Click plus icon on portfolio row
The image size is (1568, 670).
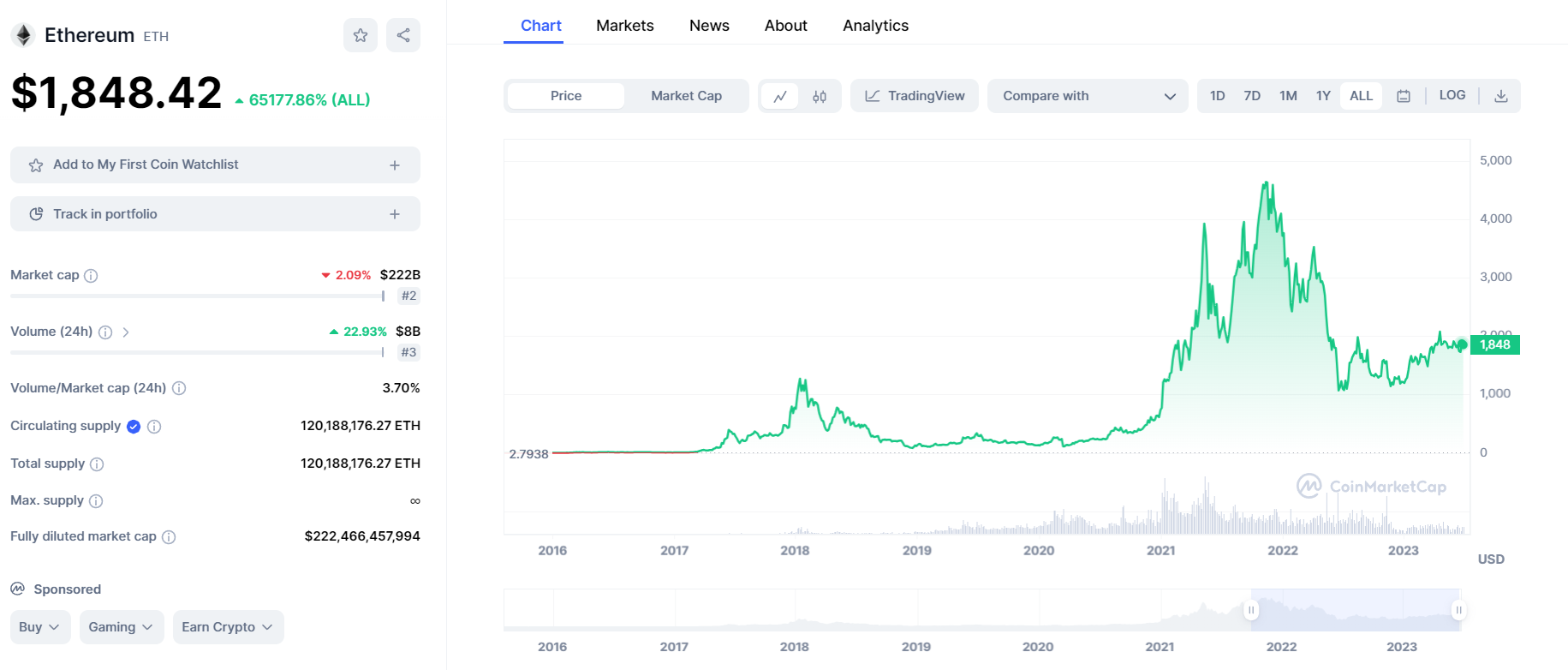click(395, 214)
